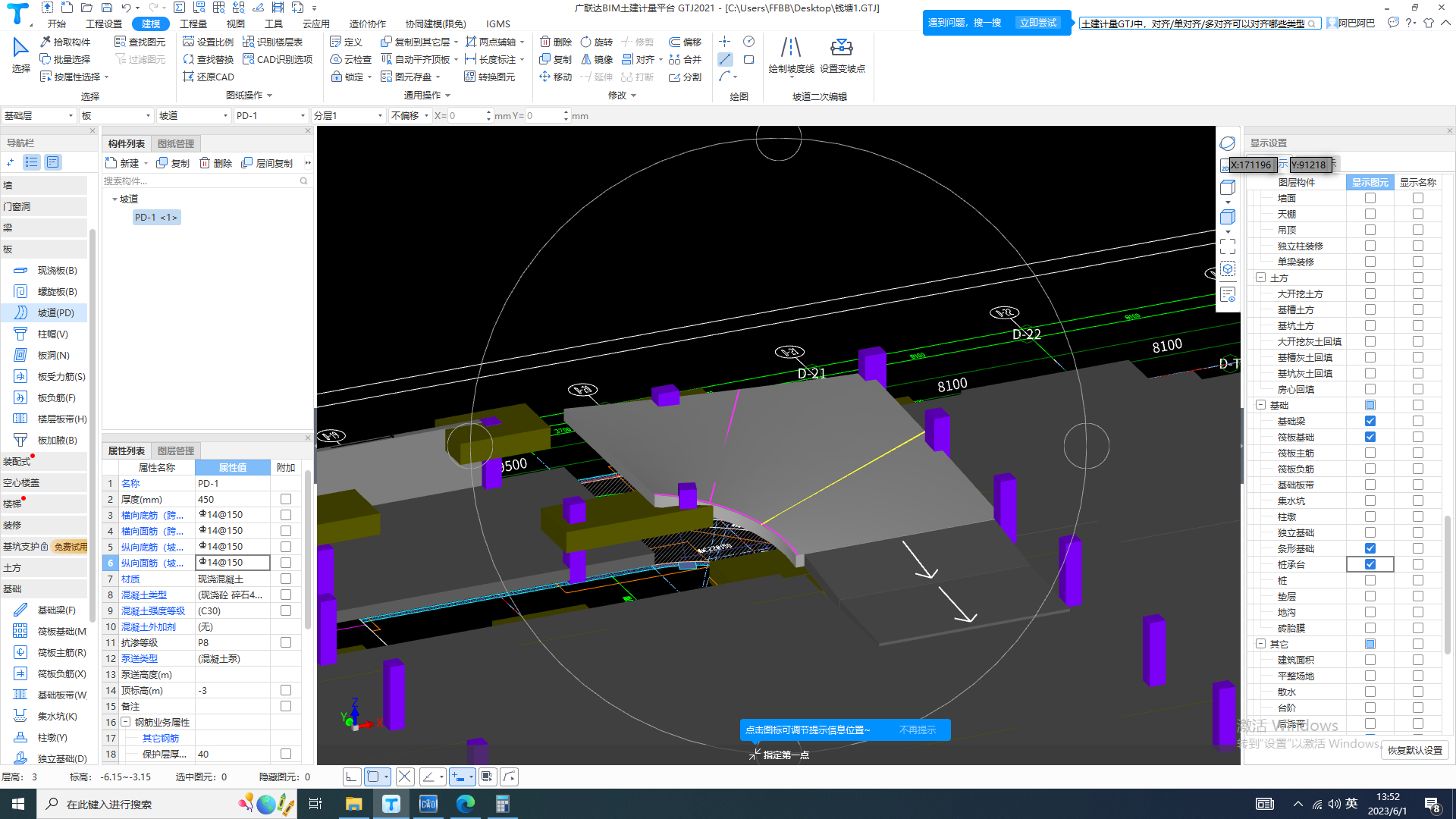
Task: Toggle 筏板基础 display element checkbox
Action: pos(1370,437)
